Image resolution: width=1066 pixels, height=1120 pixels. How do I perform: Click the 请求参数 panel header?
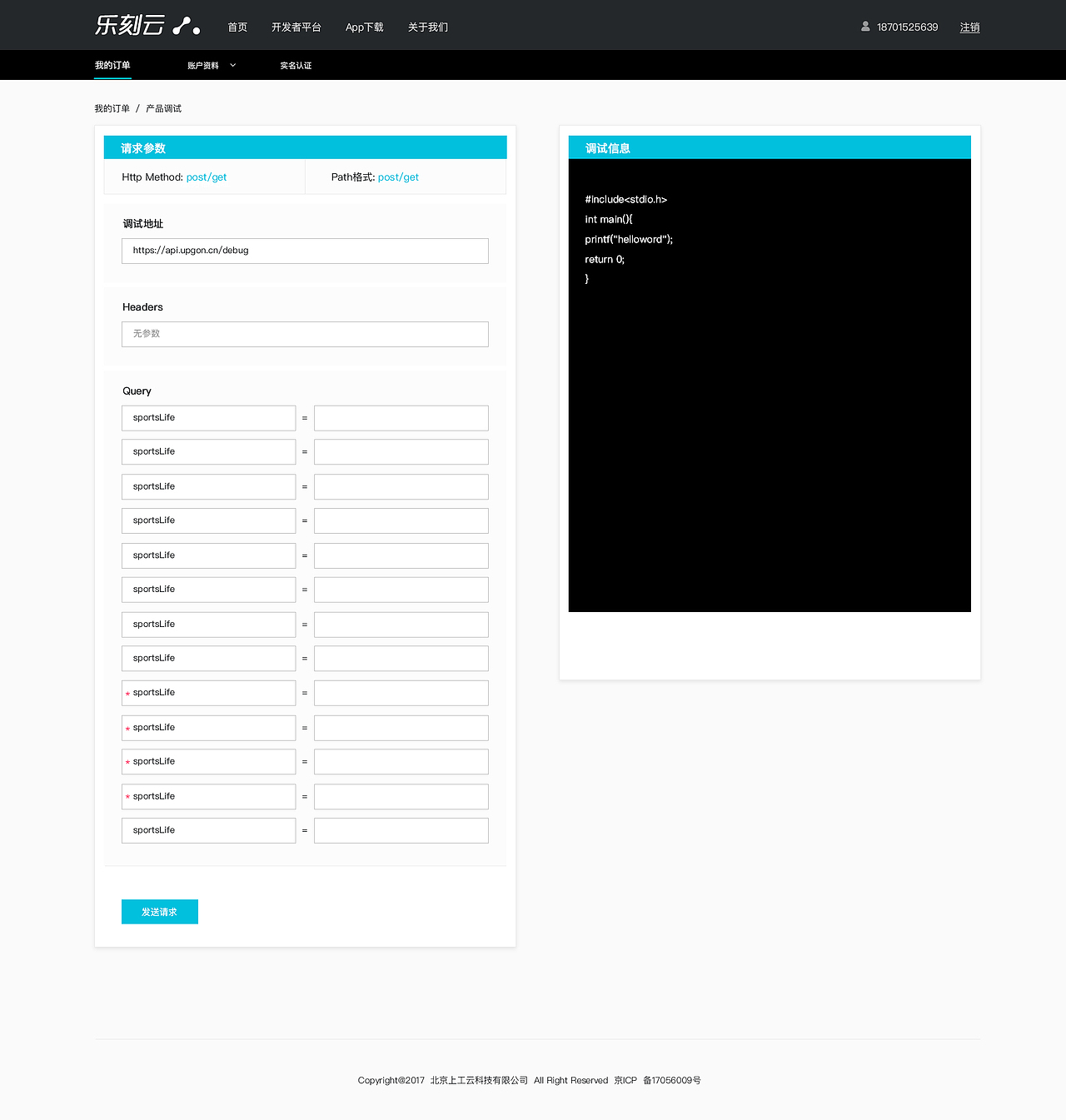305,147
